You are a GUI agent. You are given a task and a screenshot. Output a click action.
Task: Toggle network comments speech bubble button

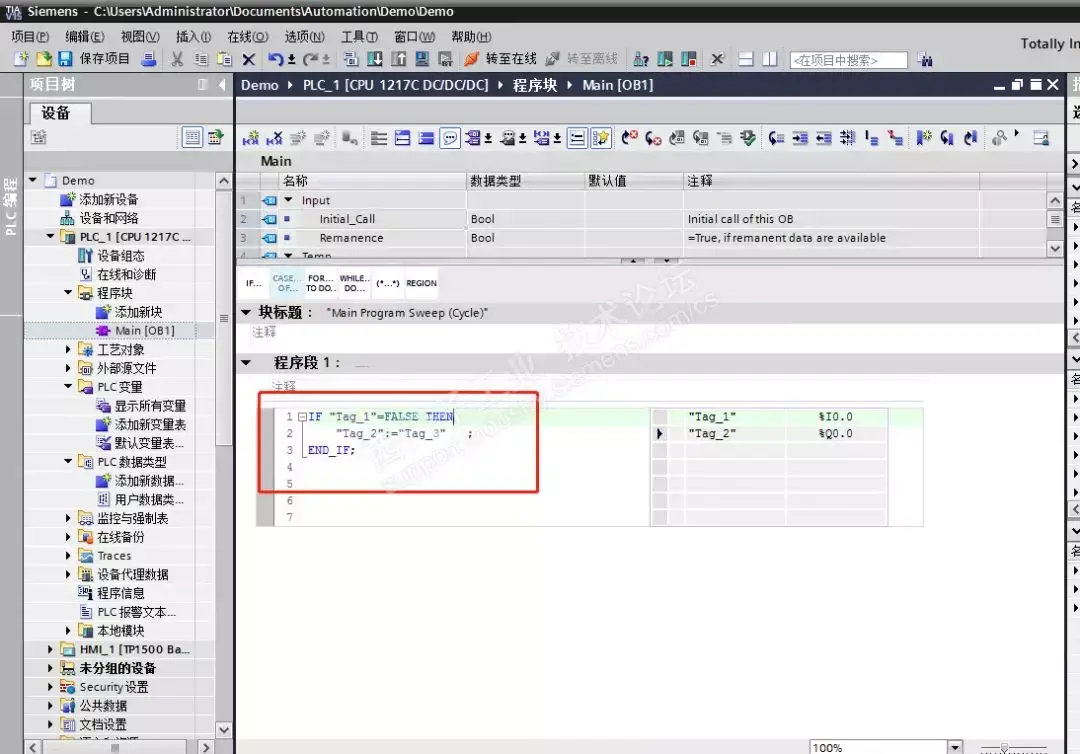tap(450, 138)
